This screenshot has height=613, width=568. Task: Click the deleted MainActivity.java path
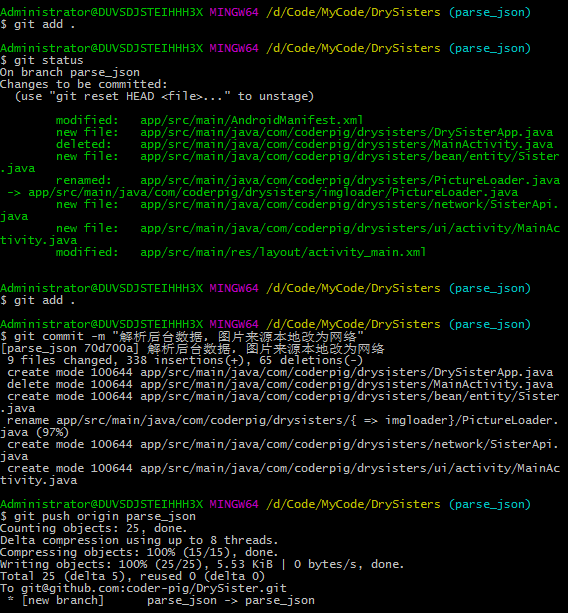pyautogui.click(x=346, y=144)
